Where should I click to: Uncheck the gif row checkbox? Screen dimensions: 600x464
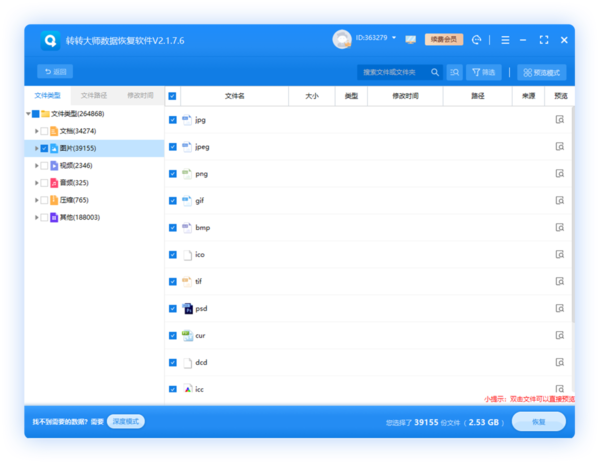[x=173, y=201]
